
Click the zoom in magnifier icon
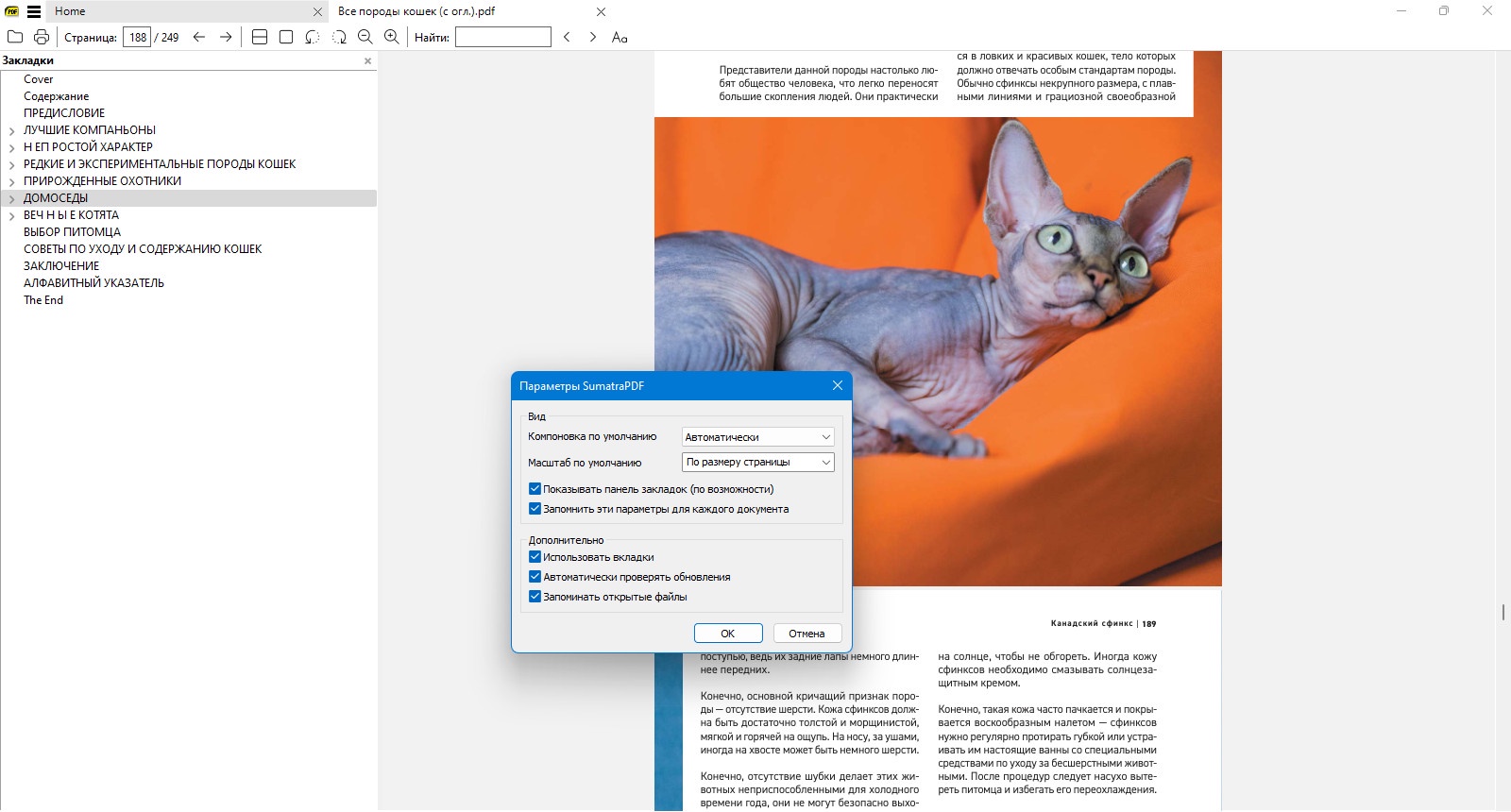(392, 37)
